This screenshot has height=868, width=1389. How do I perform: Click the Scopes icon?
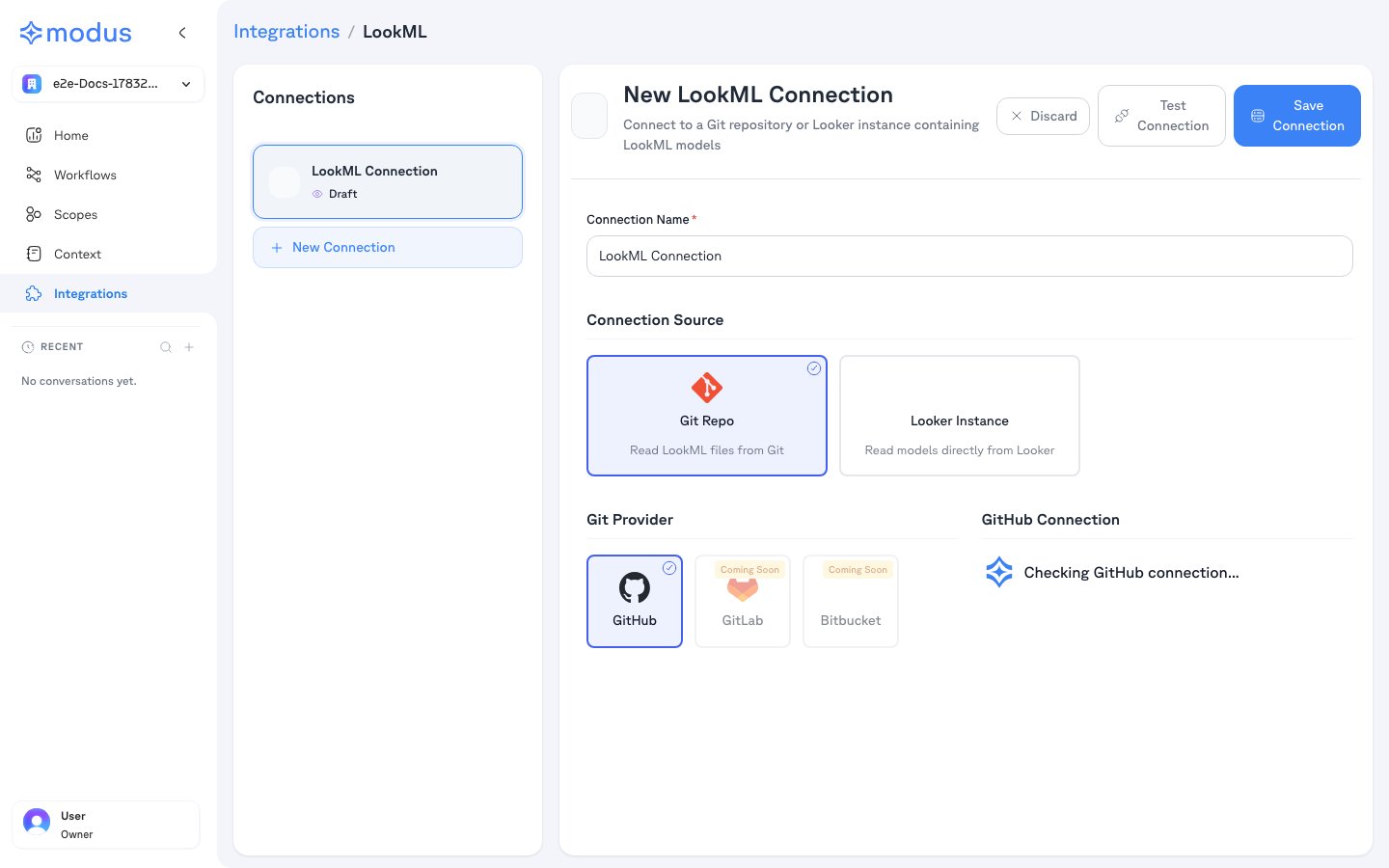34,214
